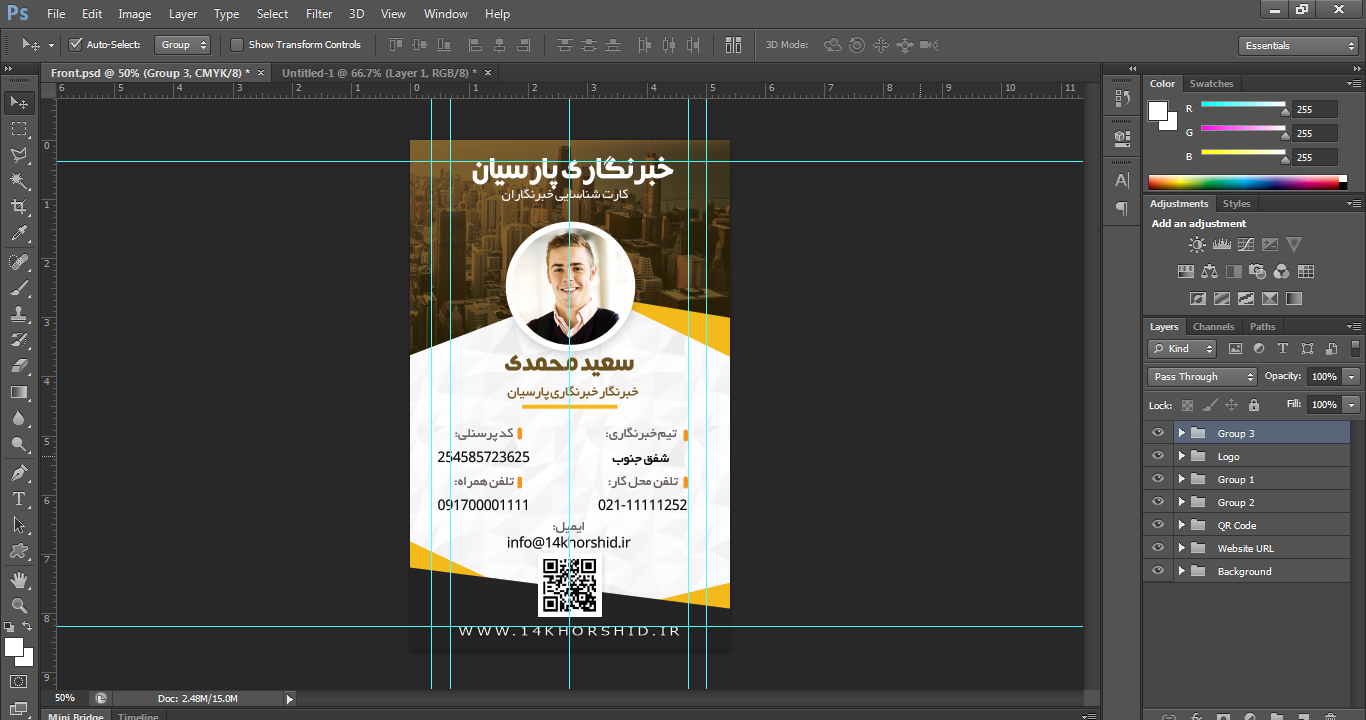The width and height of the screenshot is (1366, 720).
Task: Open the Pass Through blend mode dropdown
Action: click(x=1202, y=377)
